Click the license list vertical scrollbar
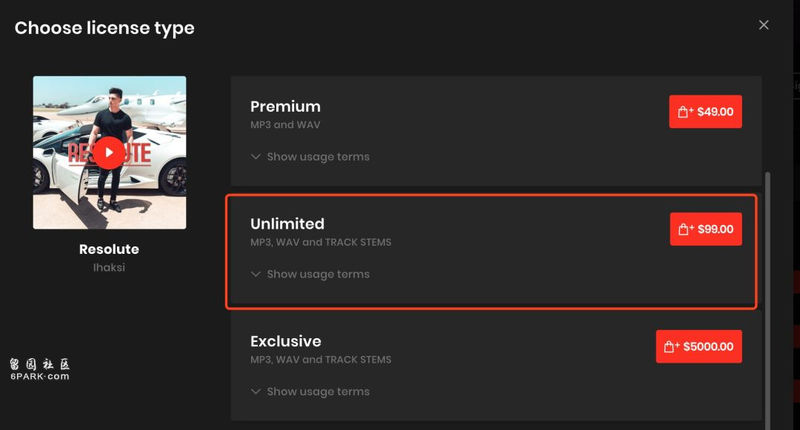The height and width of the screenshot is (430, 800). (x=767, y=301)
